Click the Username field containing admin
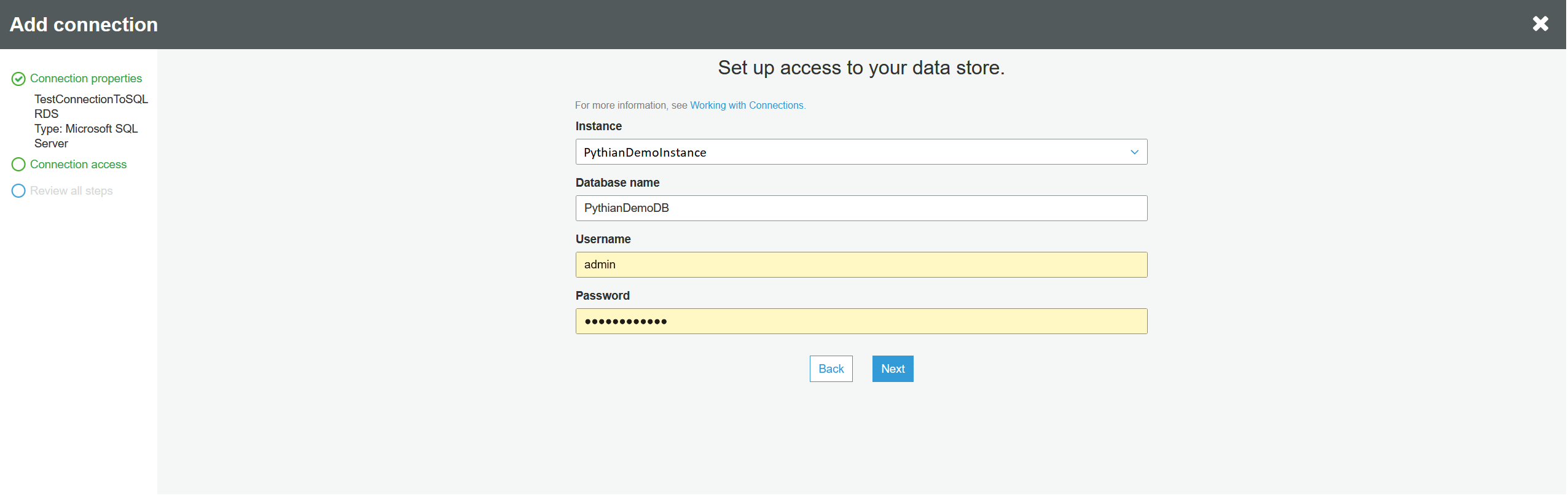The height and width of the screenshot is (495, 1568). tap(861, 265)
